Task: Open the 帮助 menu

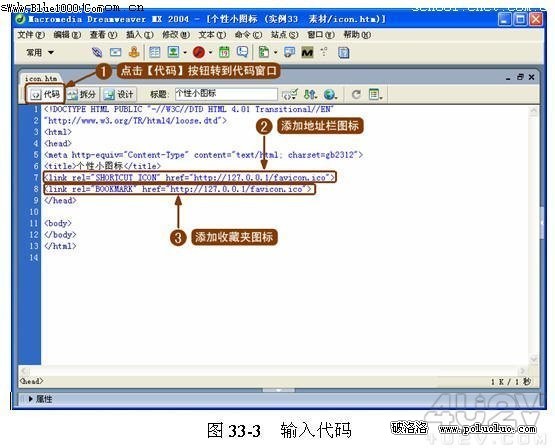Action: [357, 35]
